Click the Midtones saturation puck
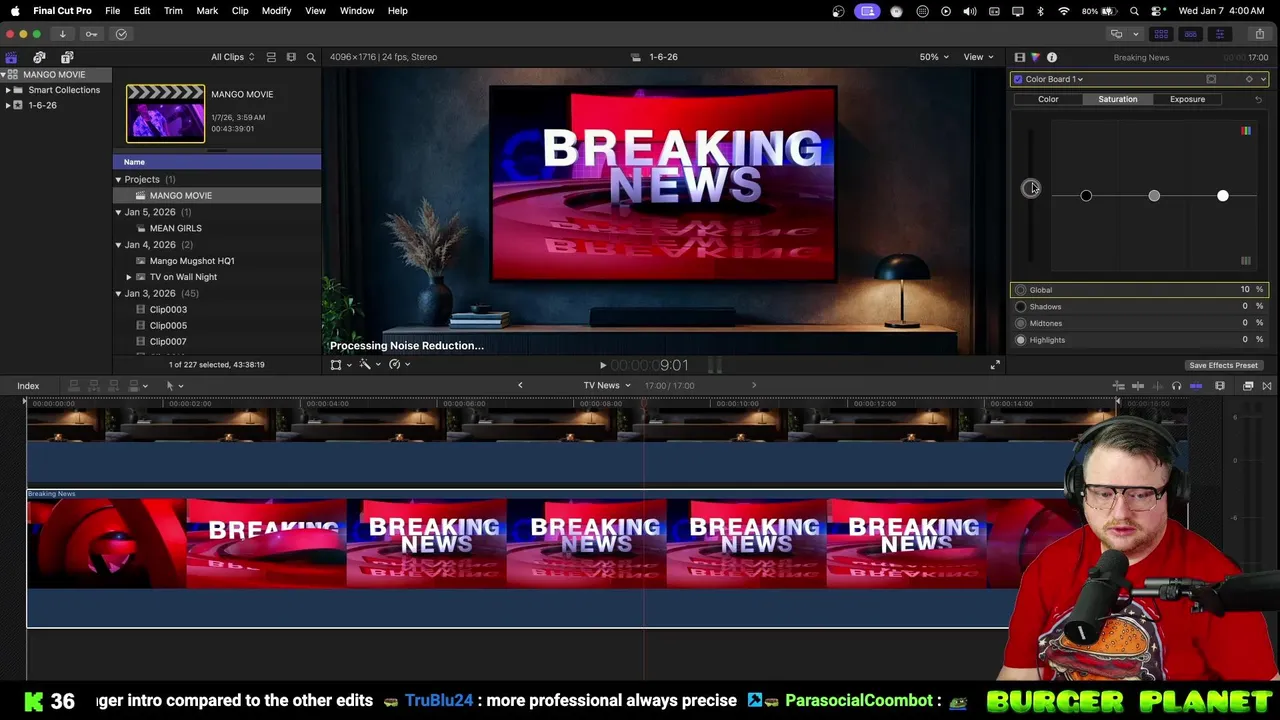This screenshot has height=720, width=1280. click(x=1154, y=196)
